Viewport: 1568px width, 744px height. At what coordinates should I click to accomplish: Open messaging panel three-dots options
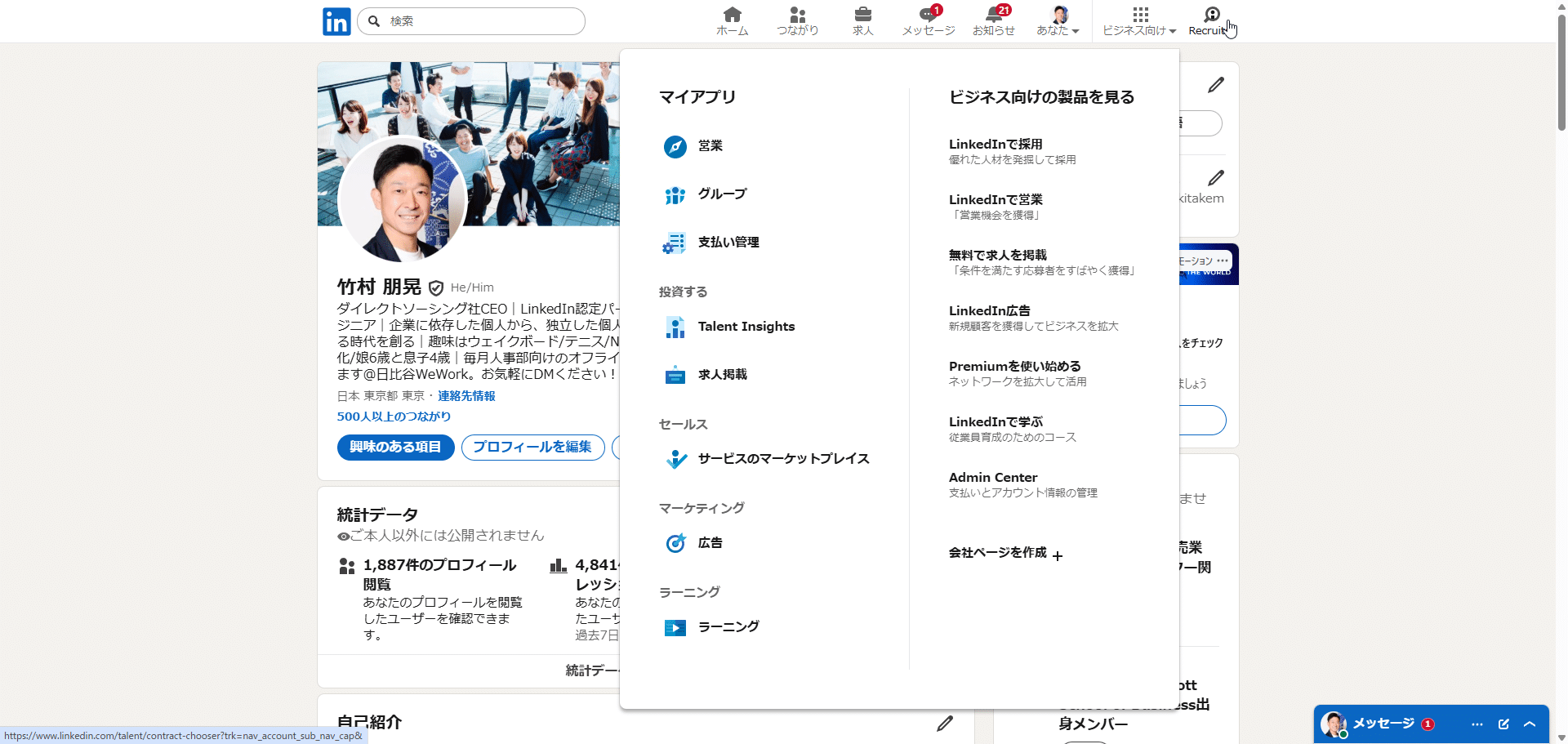pos(1477,724)
